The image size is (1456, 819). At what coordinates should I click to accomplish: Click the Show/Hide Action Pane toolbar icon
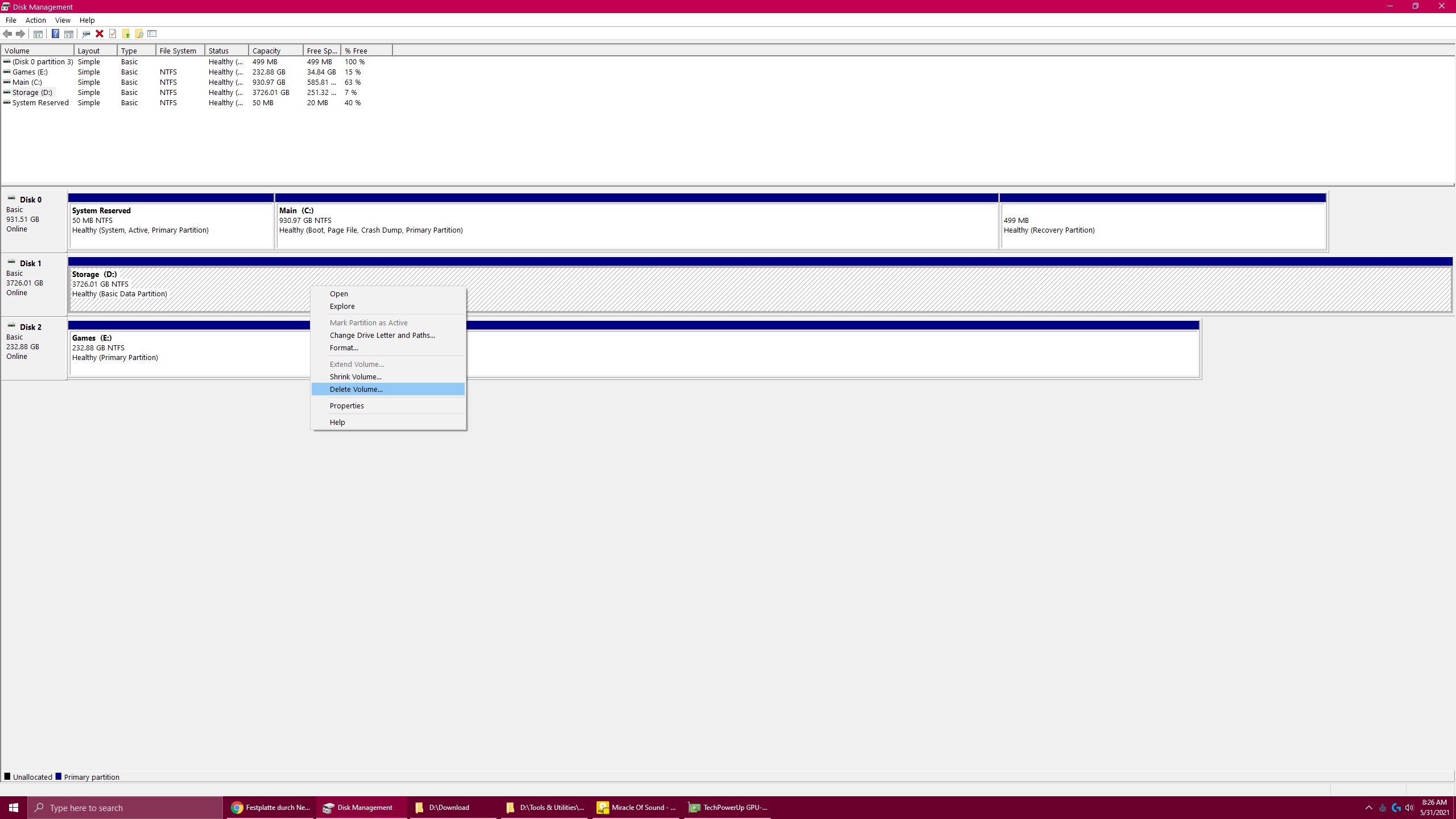click(68, 34)
